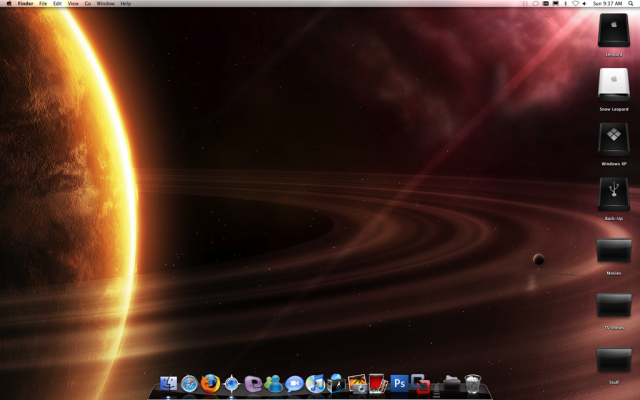Click the dock separator divider handle
Image resolution: width=640 pixels, height=400 pixels.
pos(436,389)
